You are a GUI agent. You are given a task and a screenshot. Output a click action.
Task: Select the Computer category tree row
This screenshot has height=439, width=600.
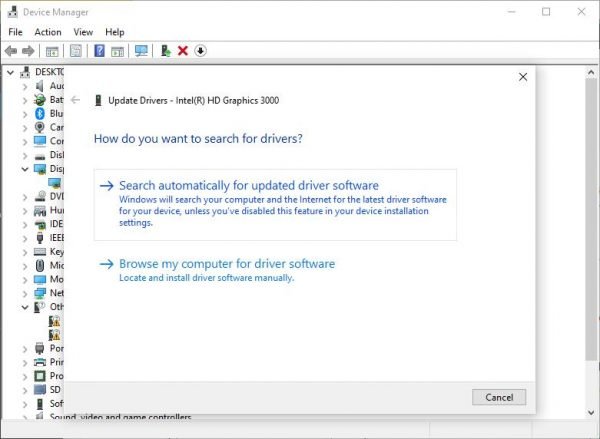point(49,141)
